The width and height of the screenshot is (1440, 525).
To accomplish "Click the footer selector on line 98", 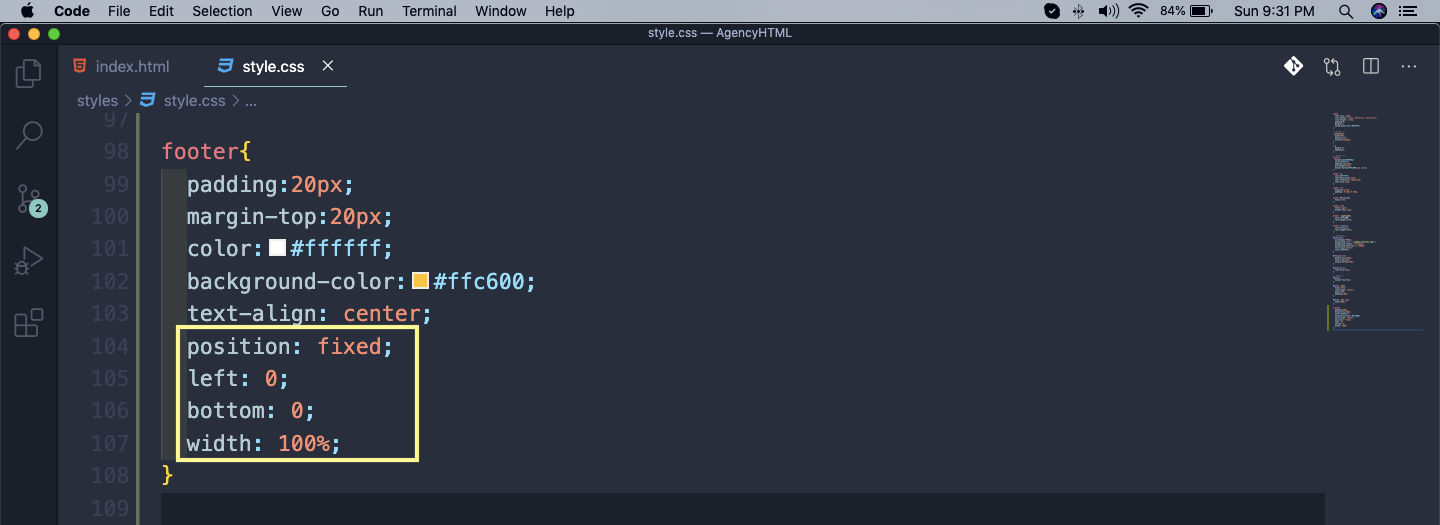I will click(200, 152).
